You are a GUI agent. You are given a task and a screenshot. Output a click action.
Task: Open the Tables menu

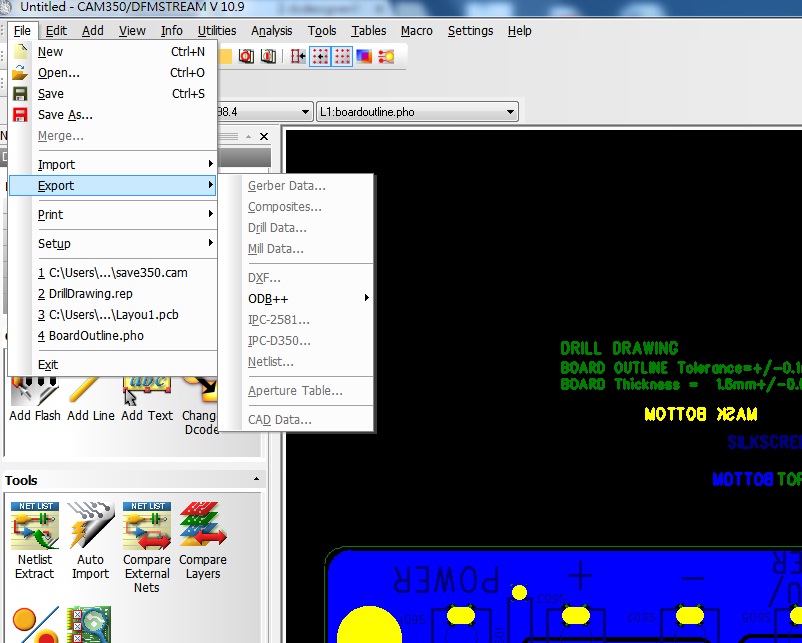coord(369,31)
